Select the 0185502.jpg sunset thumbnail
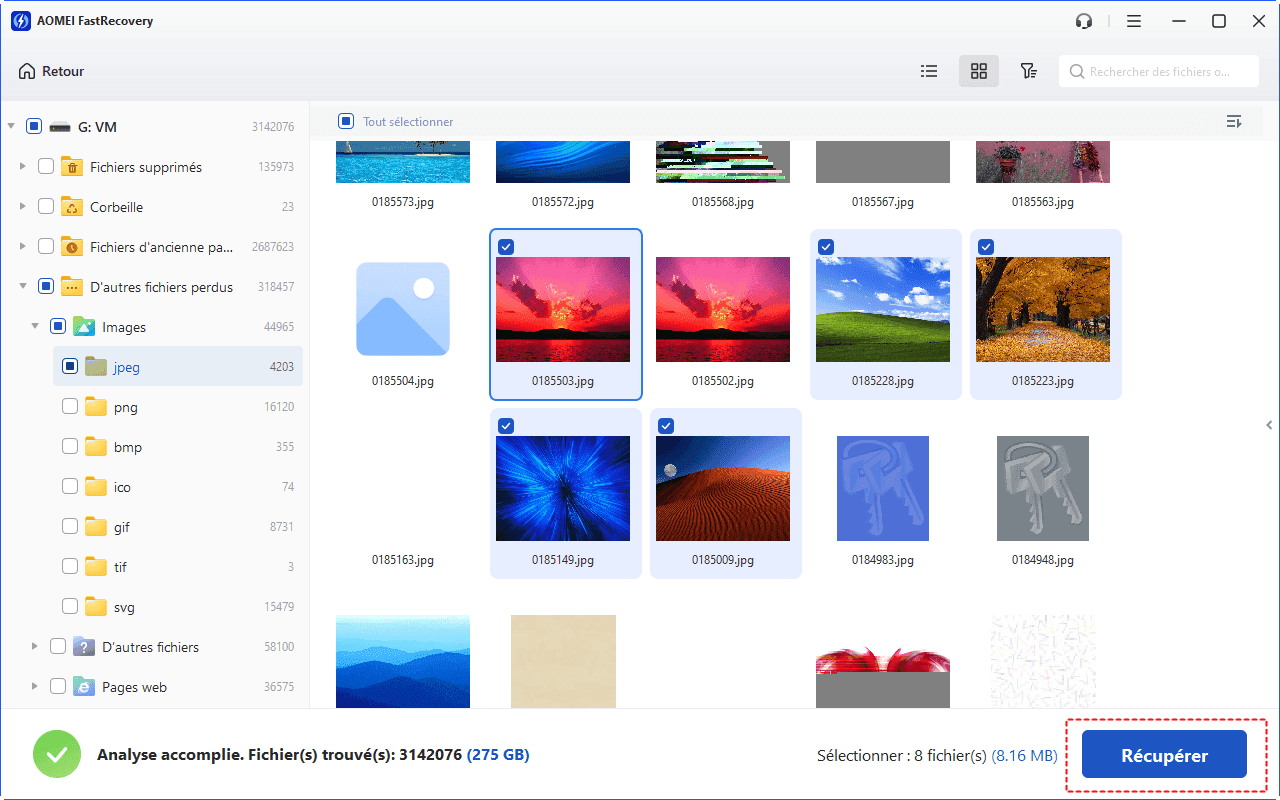The width and height of the screenshot is (1280, 800). click(722, 309)
